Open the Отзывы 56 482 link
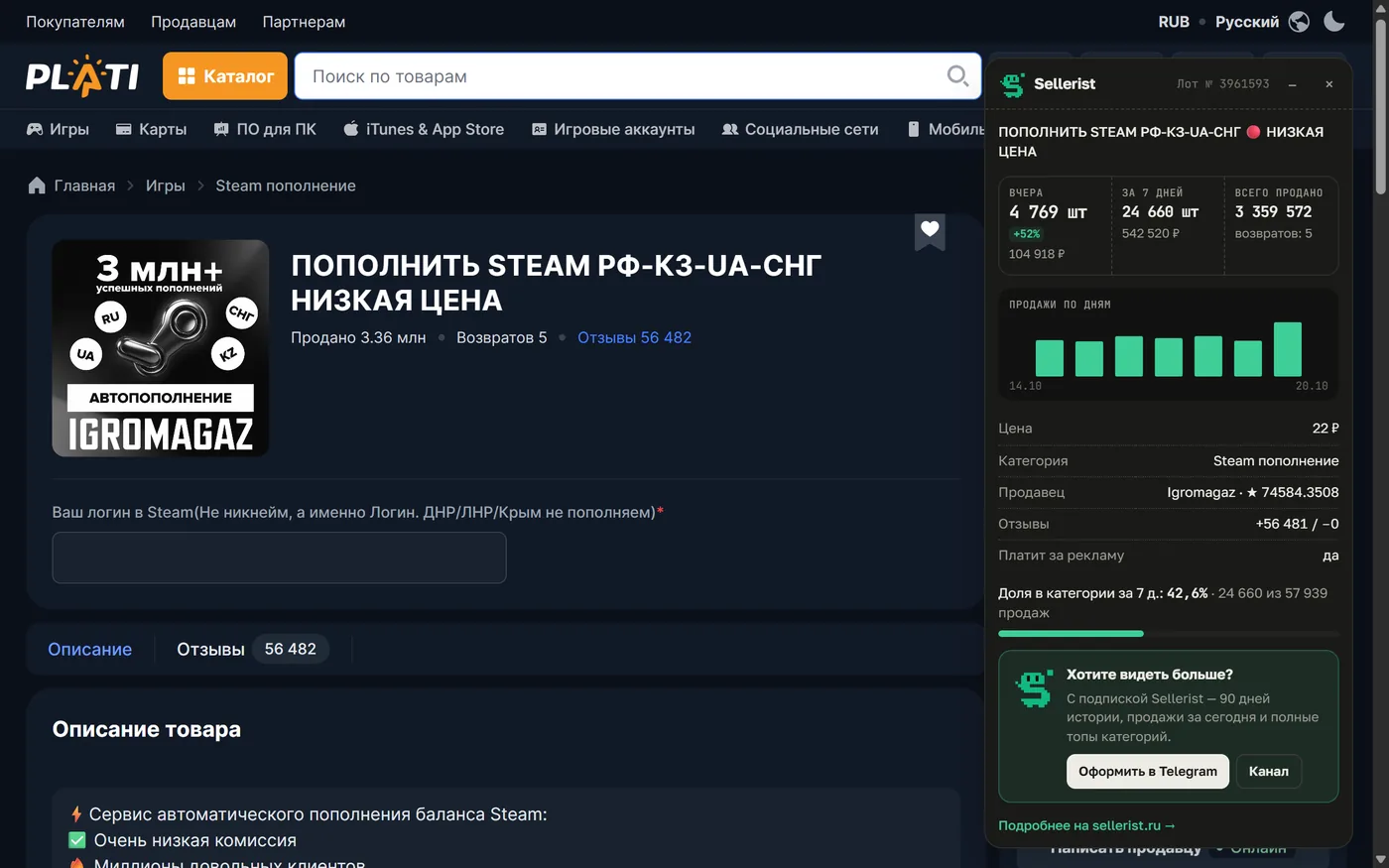This screenshot has height=868, width=1389. pos(634,337)
